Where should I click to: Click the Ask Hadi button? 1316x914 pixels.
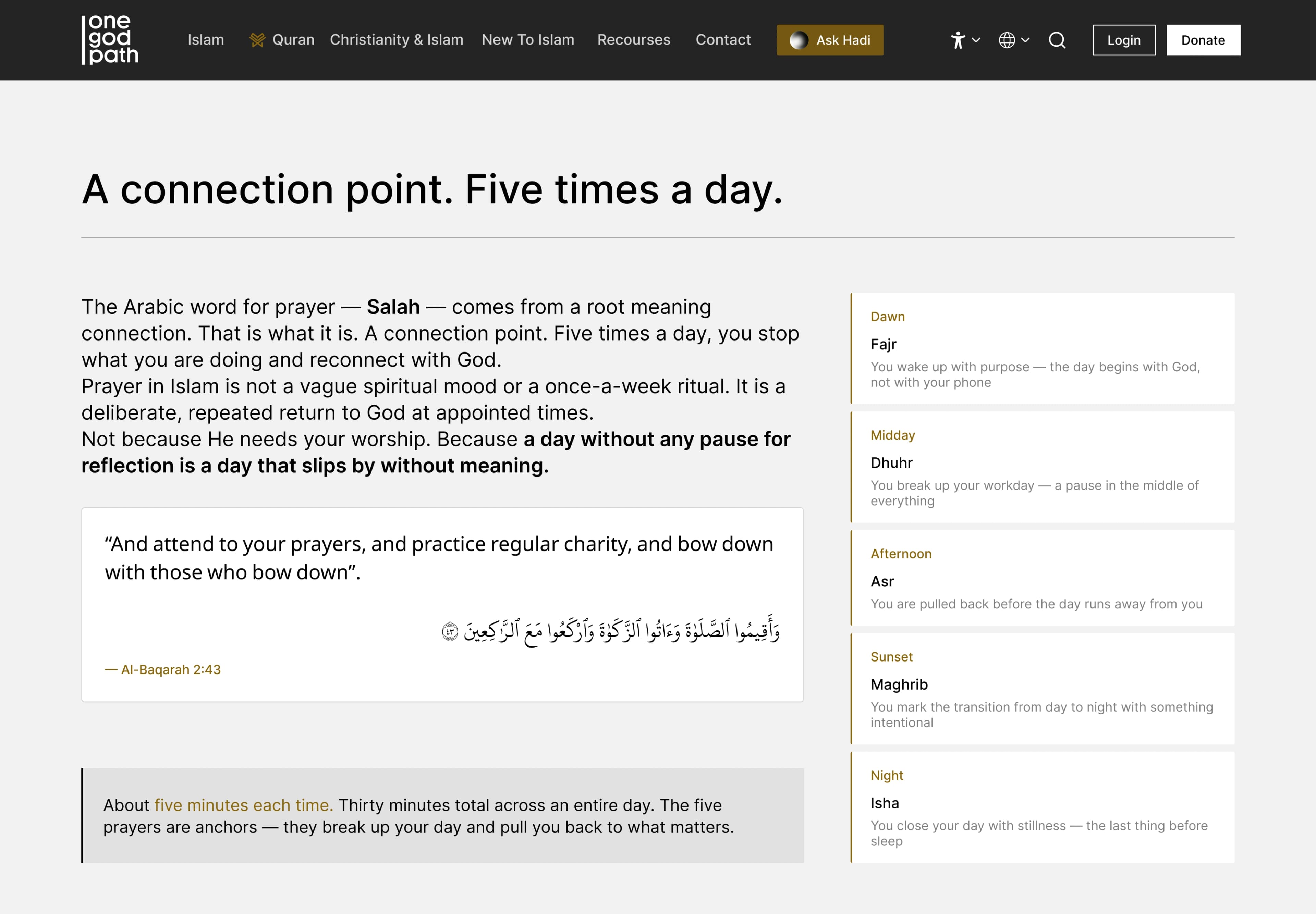[x=830, y=40]
